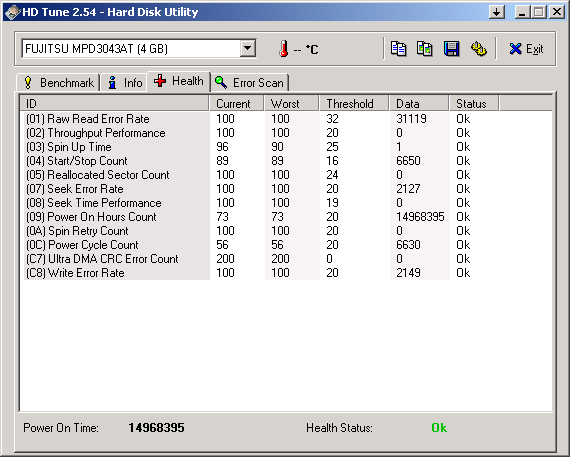Click the Threshold column header
The height and width of the screenshot is (457, 570).
click(x=354, y=104)
